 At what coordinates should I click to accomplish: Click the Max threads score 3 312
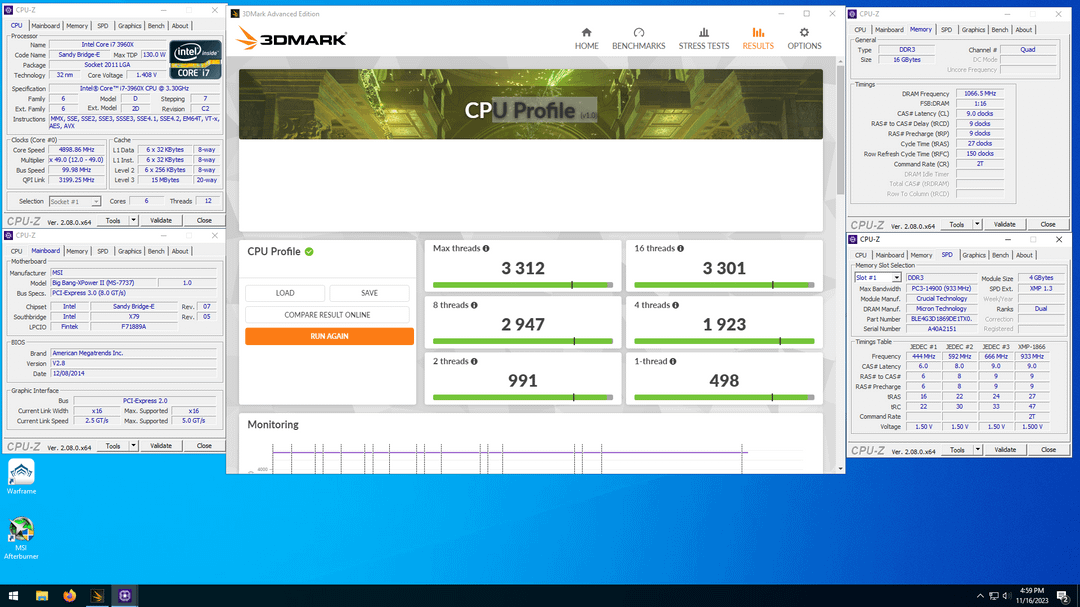(523, 268)
